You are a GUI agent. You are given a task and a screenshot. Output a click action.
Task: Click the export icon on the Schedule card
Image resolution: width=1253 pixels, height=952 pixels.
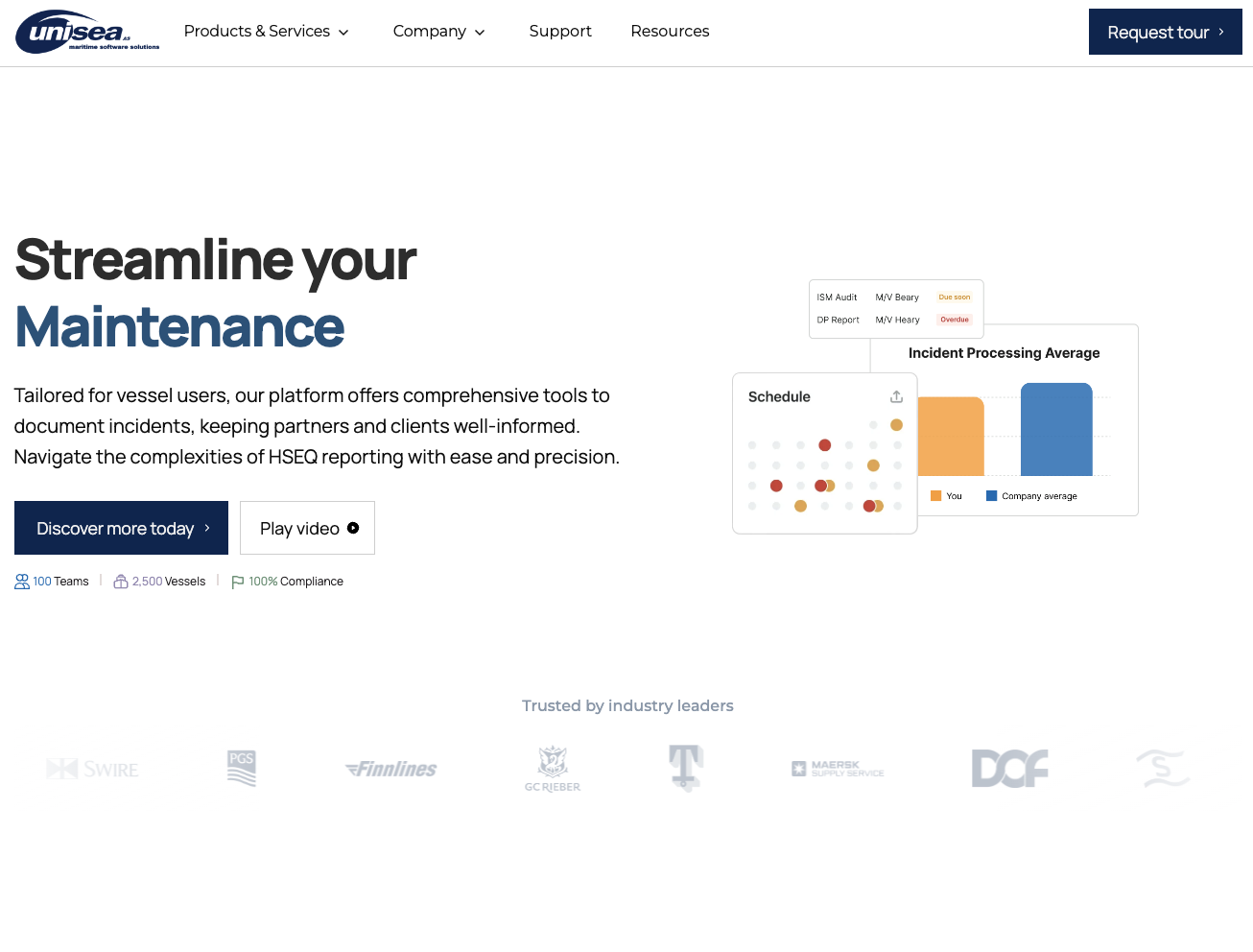point(896,395)
